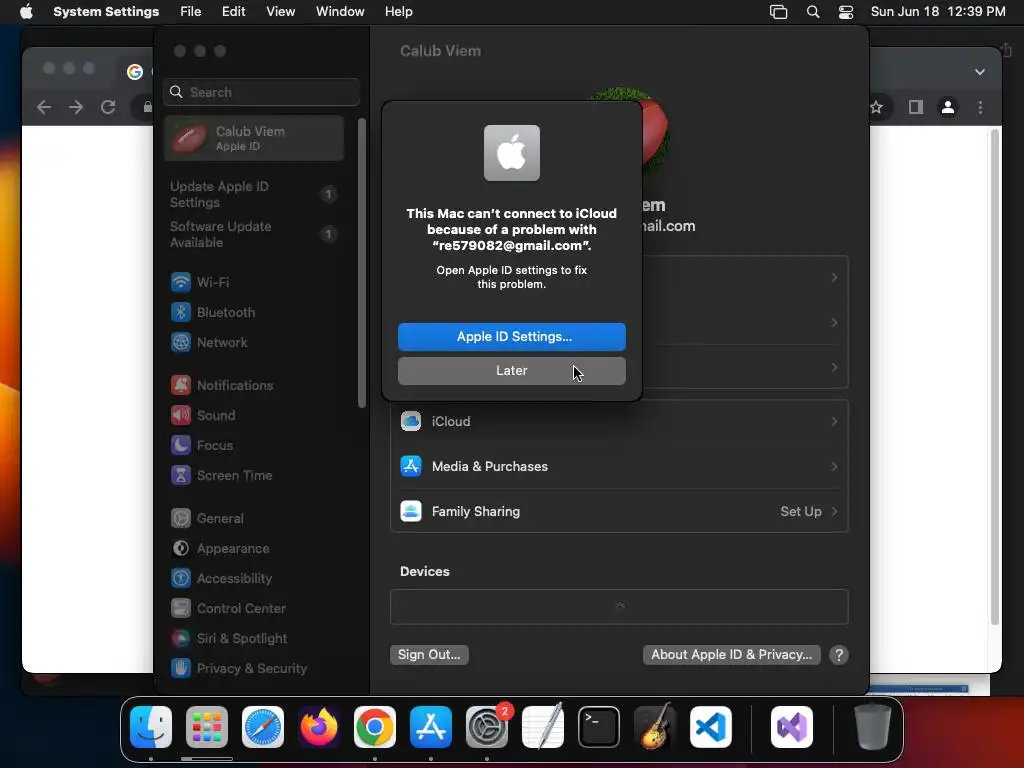The image size is (1024, 768).
Task: Dismiss dialog with Later button
Action: tap(511, 371)
